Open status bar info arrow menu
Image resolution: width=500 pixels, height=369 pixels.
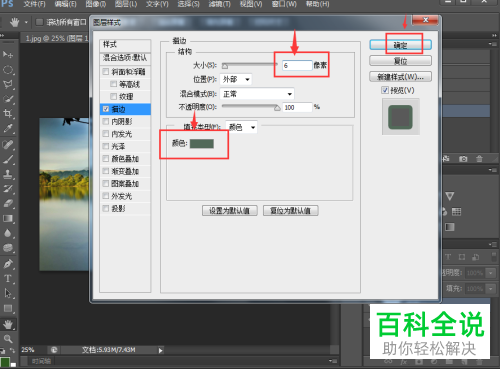tap(160, 350)
